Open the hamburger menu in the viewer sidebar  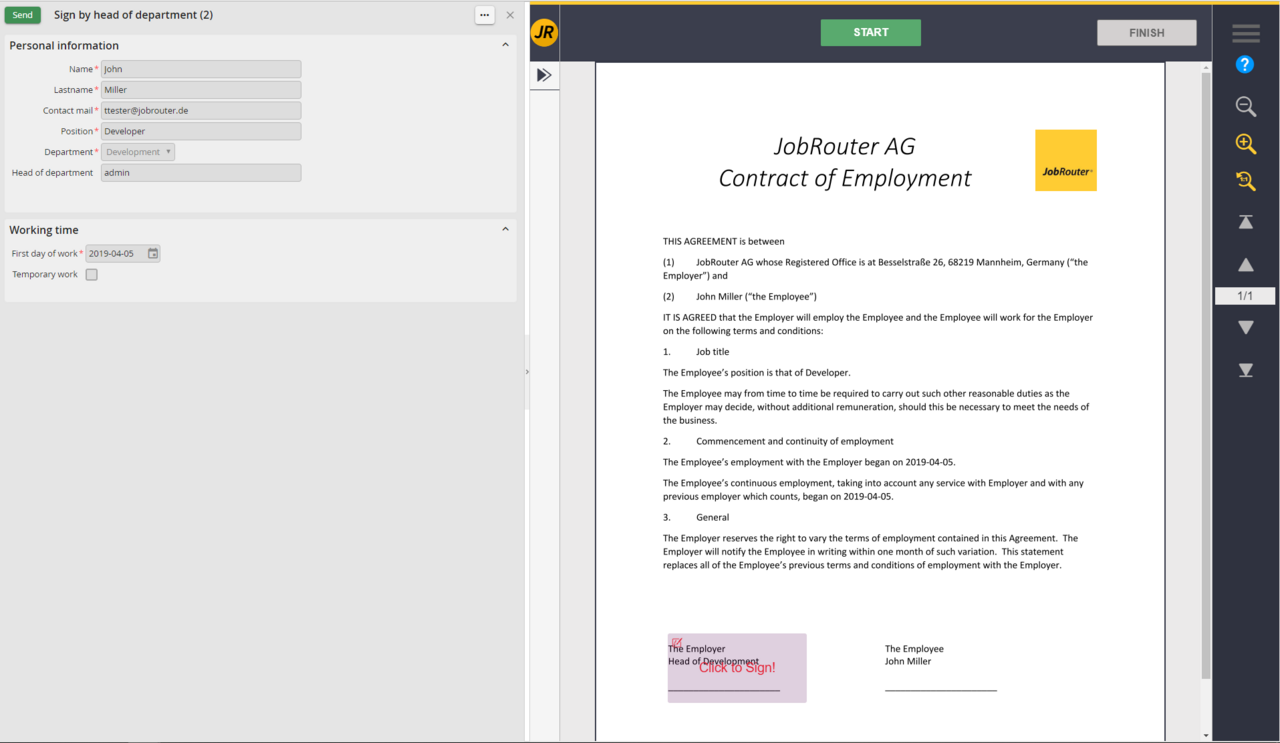coord(1244,32)
